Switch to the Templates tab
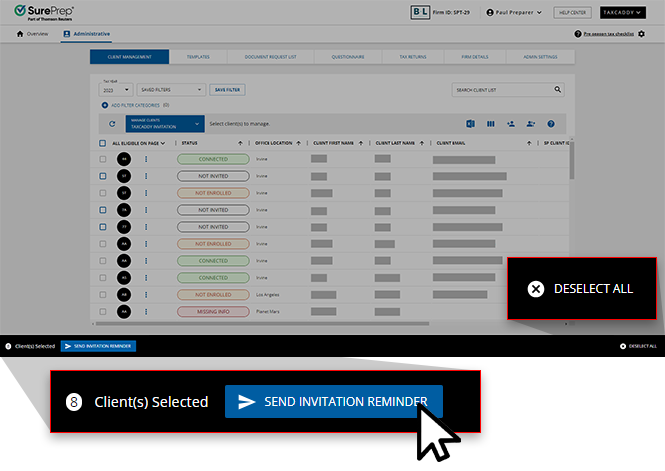 pos(197,58)
